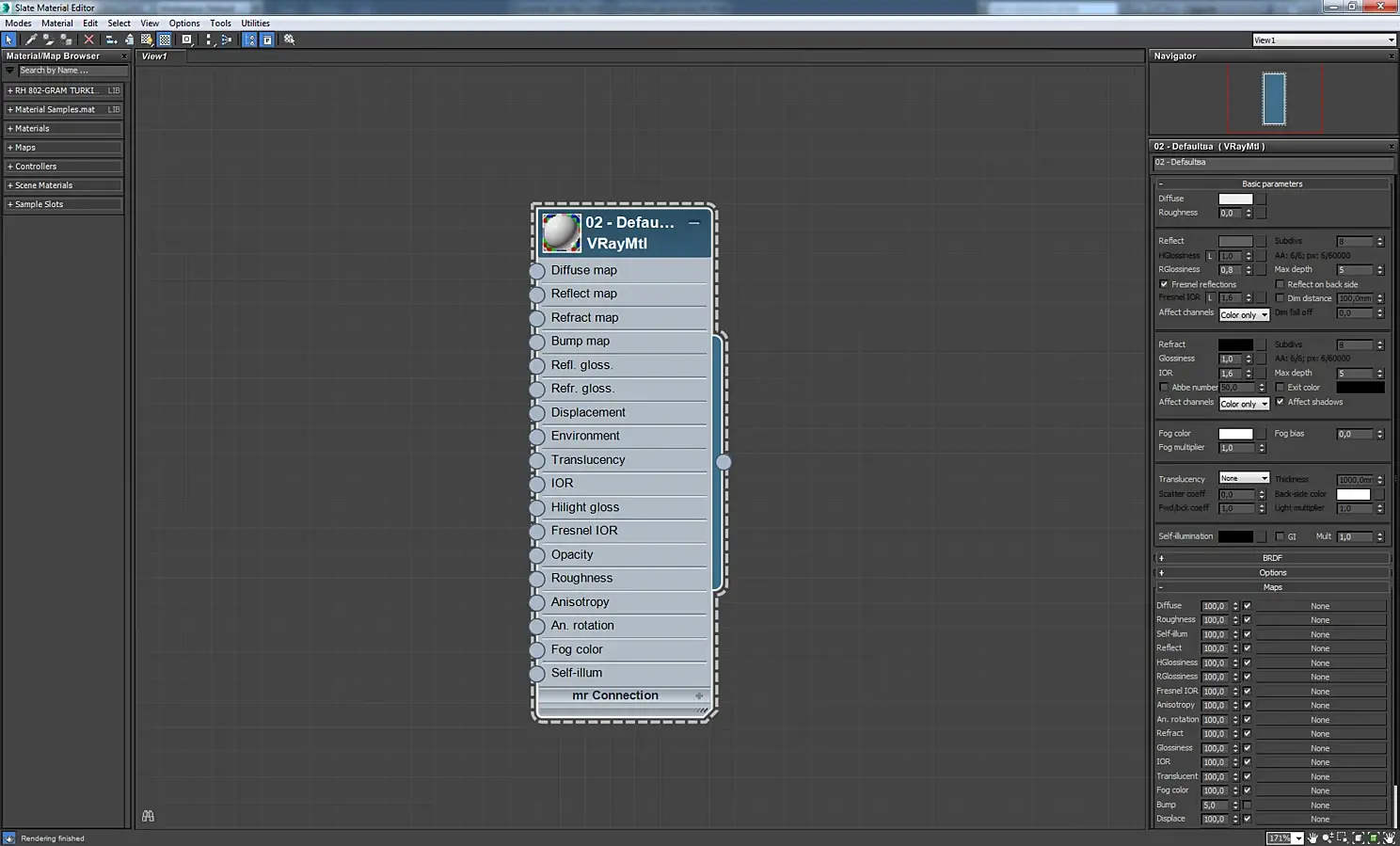Click the Search by Name field

(x=72, y=71)
